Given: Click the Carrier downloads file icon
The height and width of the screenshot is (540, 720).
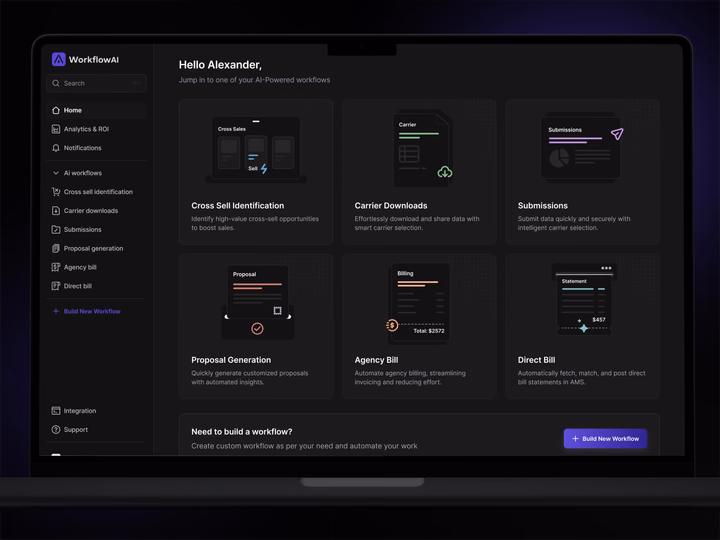Looking at the screenshot, I should point(56,210).
